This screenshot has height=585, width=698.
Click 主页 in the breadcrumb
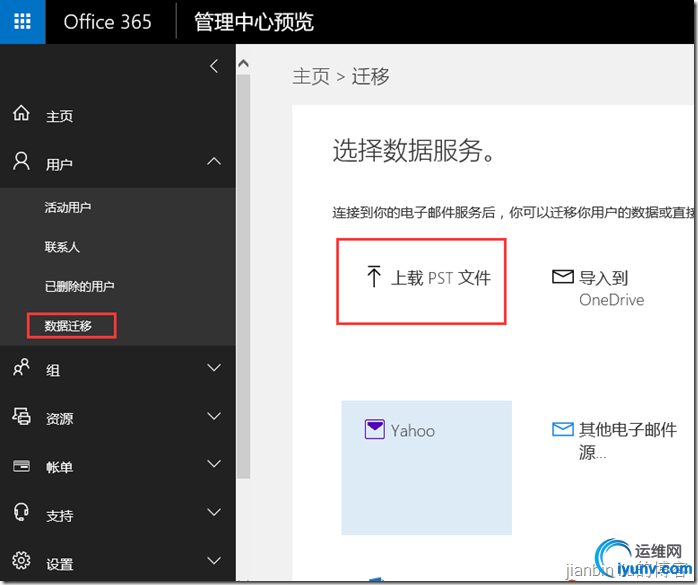pyautogui.click(x=311, y=77)
